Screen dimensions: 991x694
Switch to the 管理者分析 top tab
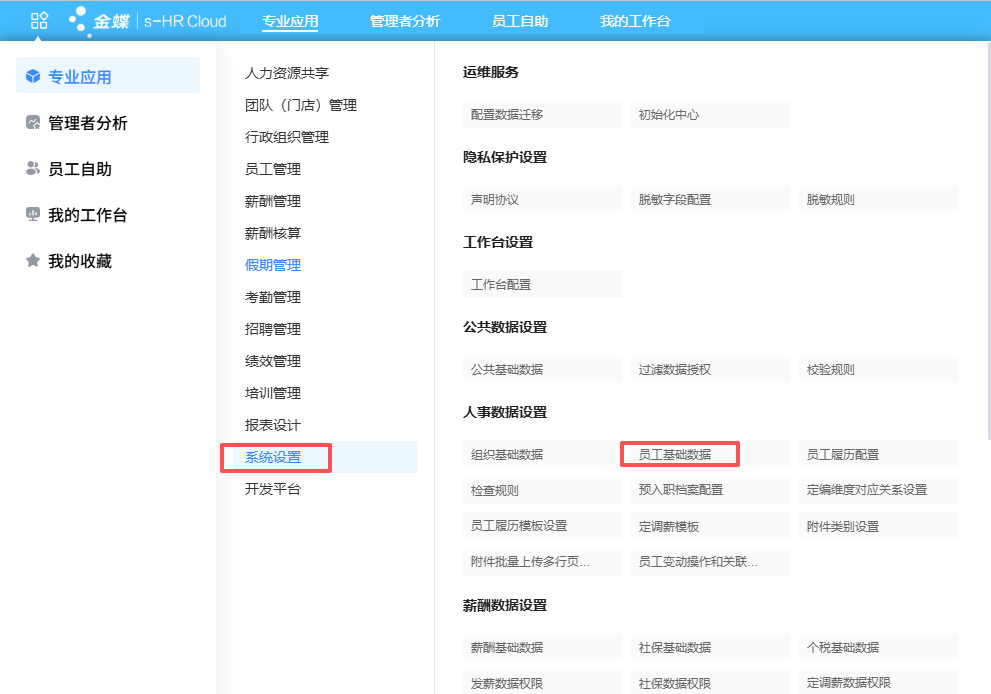[404, 21]
